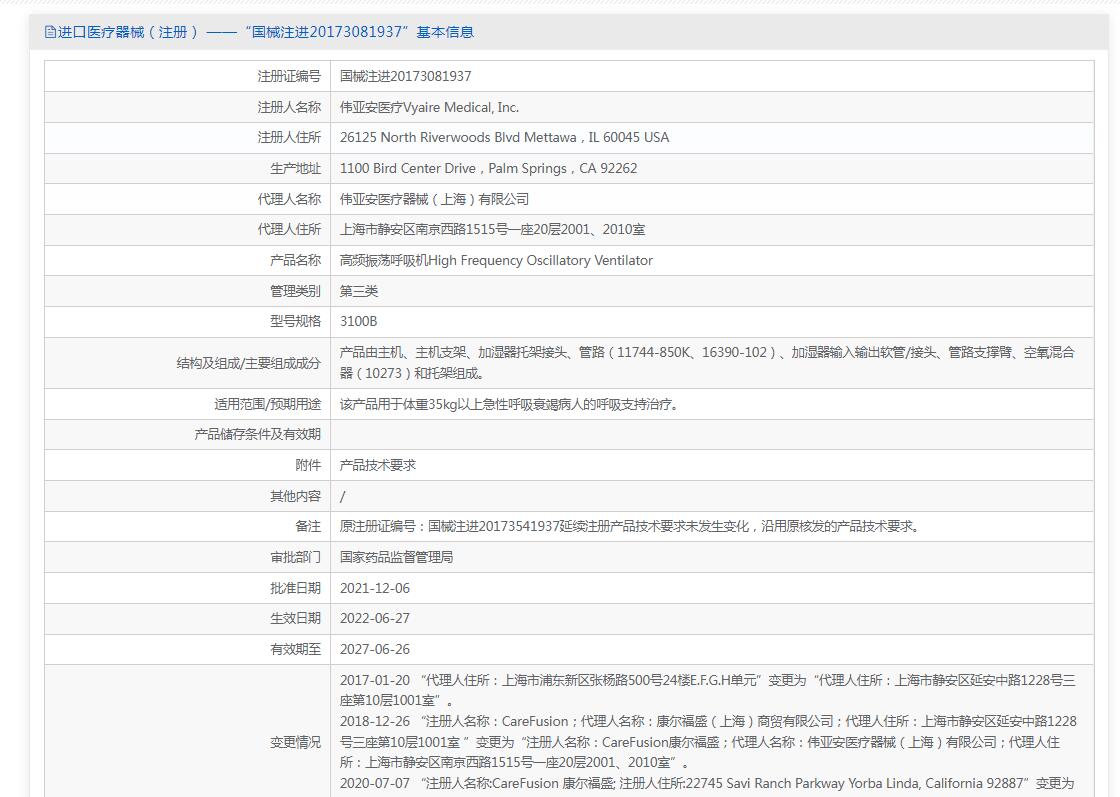Click the header title 进口医疗器械（注册）基本信息

pyautogui.click(x=266, y=32)
